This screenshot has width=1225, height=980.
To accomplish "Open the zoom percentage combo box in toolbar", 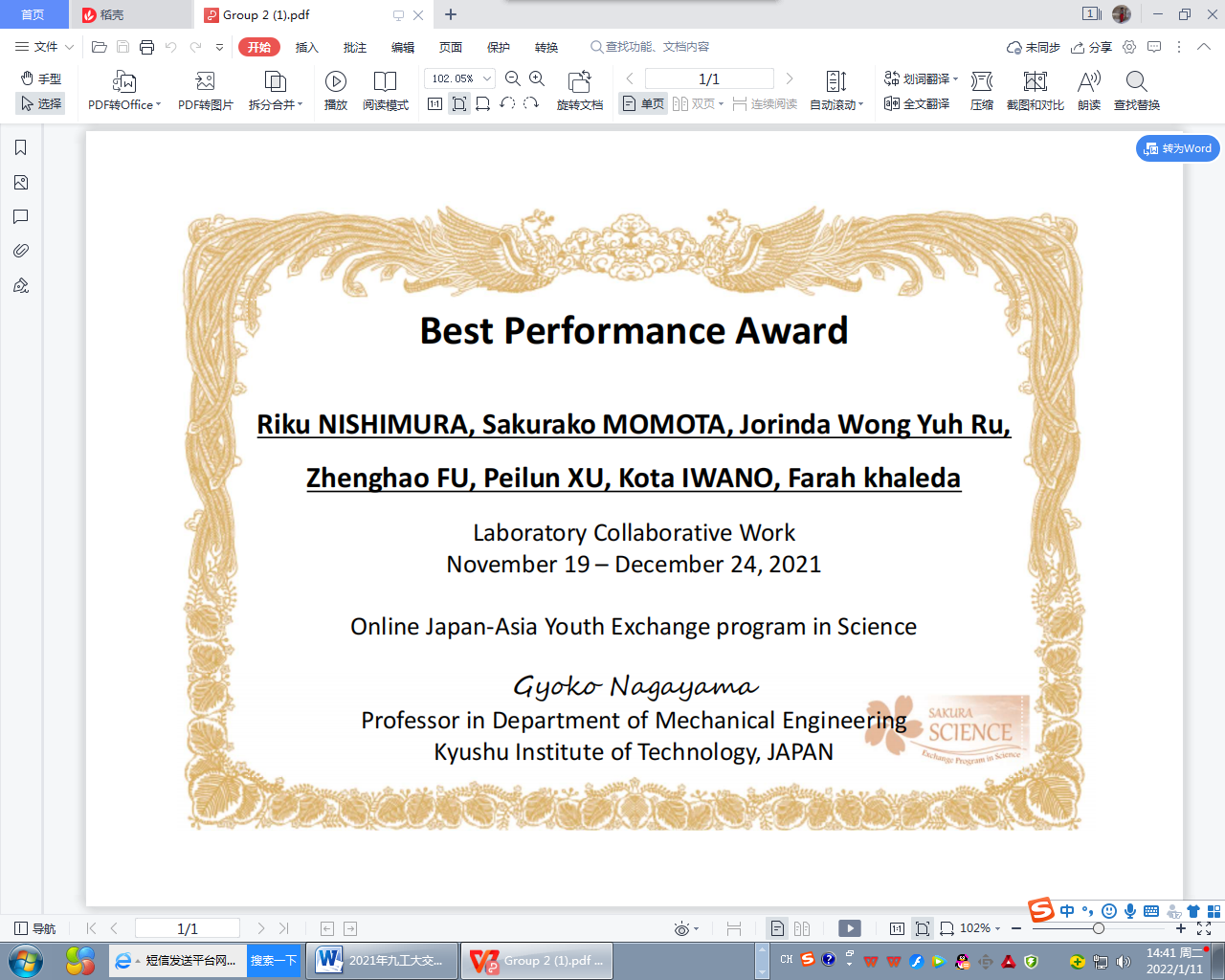I will [459, 78].
